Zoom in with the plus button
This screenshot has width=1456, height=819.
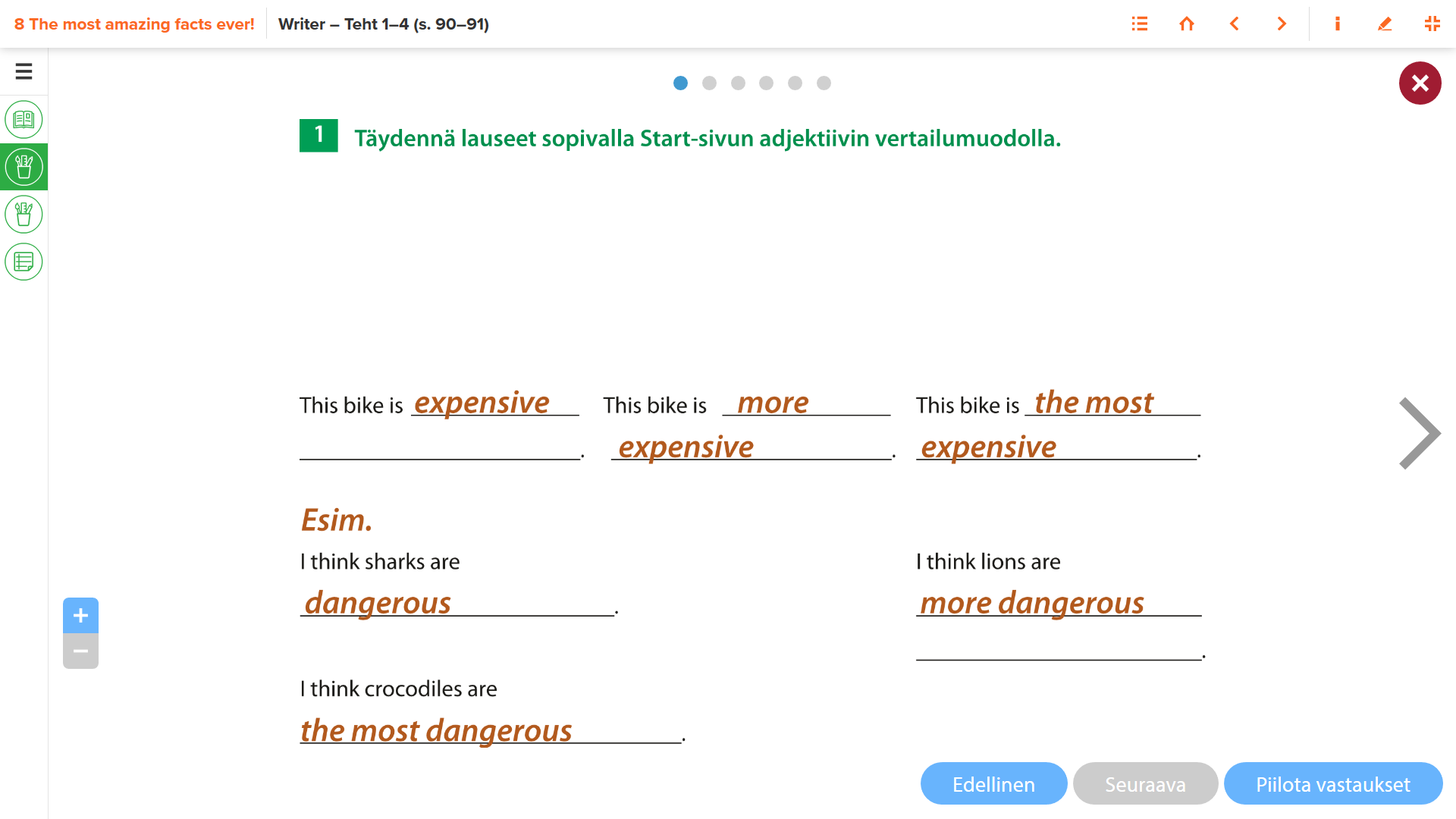pyautogui.click(x=80, y=616)
